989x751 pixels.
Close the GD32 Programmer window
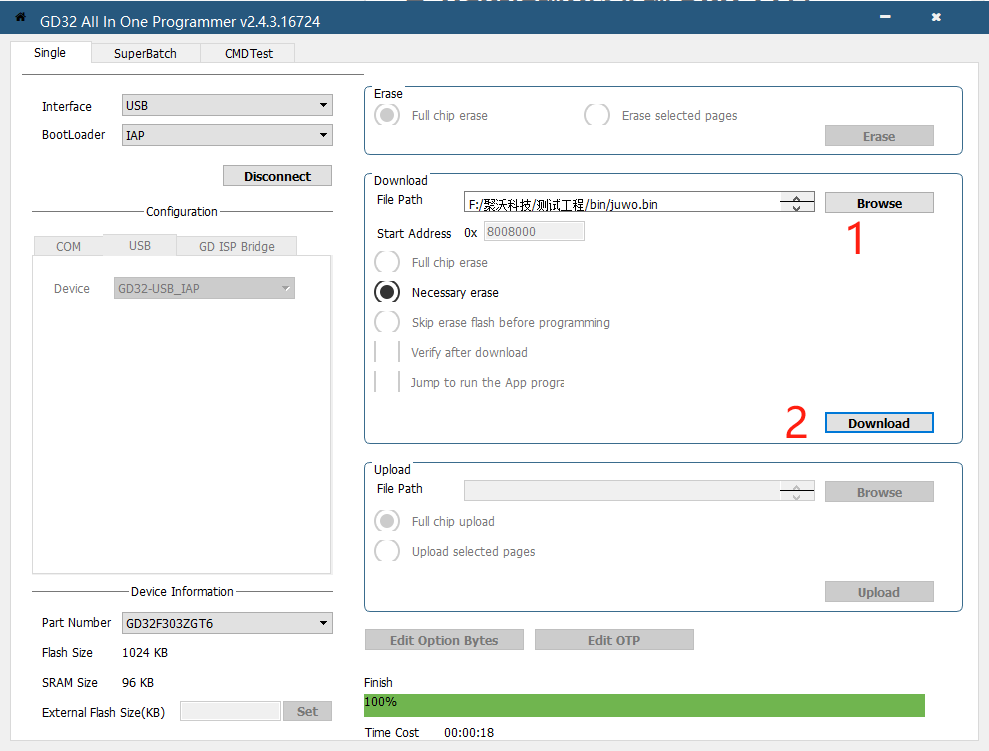coord(936,17)
